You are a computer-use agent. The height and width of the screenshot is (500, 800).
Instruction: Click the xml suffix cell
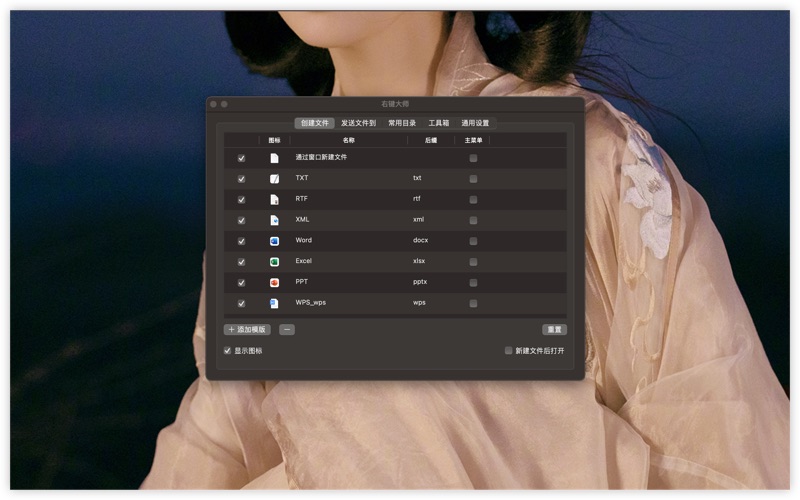click(x=418, y=219)
